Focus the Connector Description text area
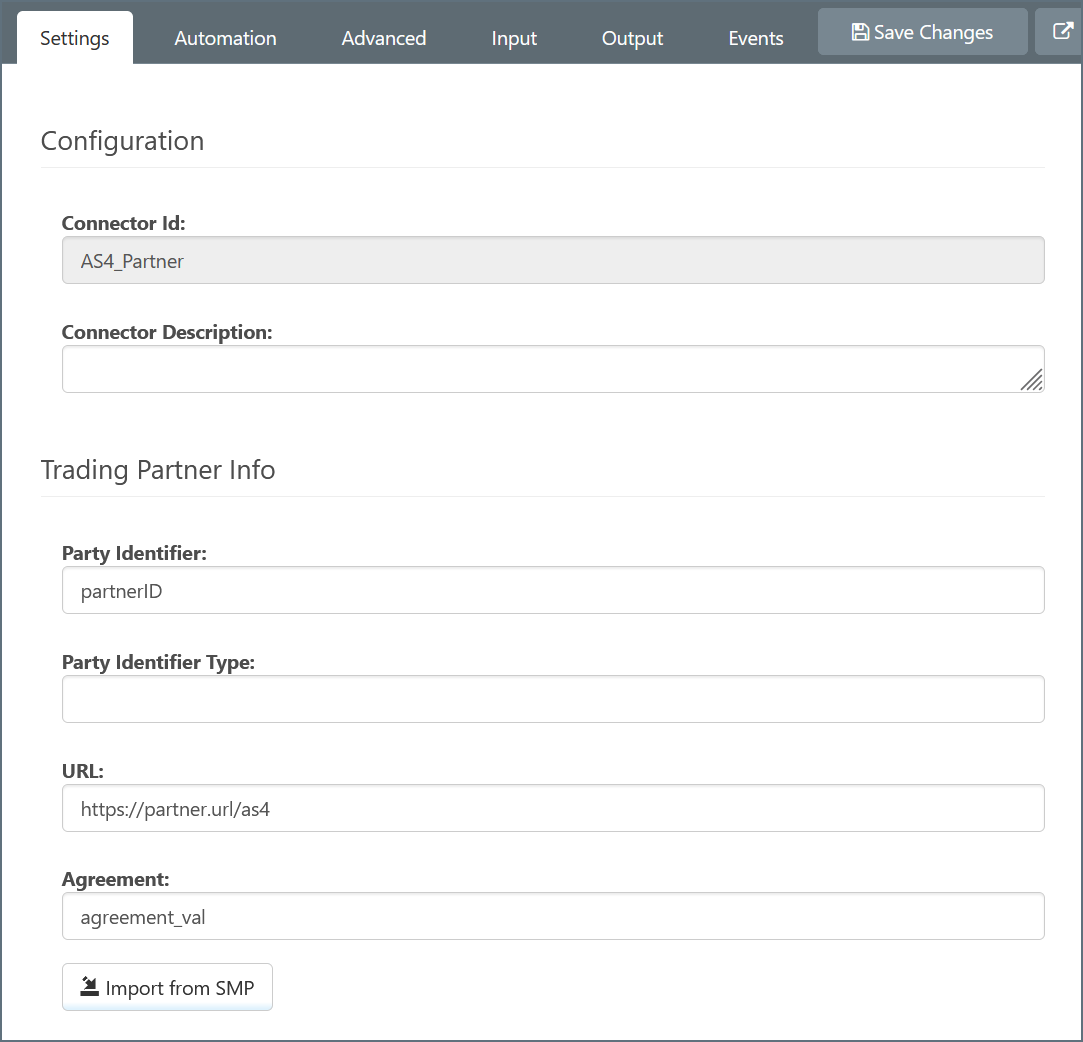 [x=553, y=369]
